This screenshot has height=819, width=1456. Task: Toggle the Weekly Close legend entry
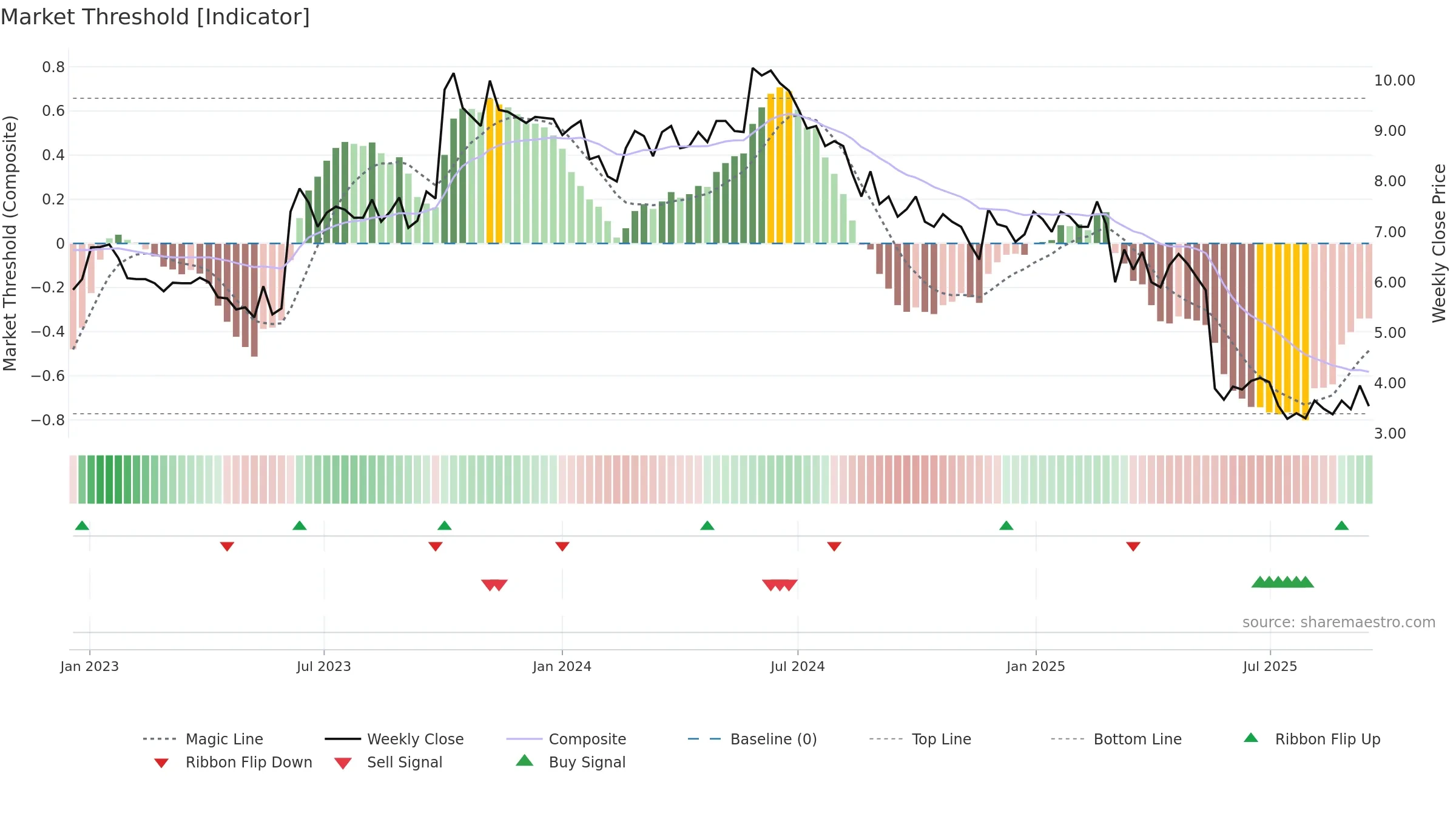click(x=394, y=739)
